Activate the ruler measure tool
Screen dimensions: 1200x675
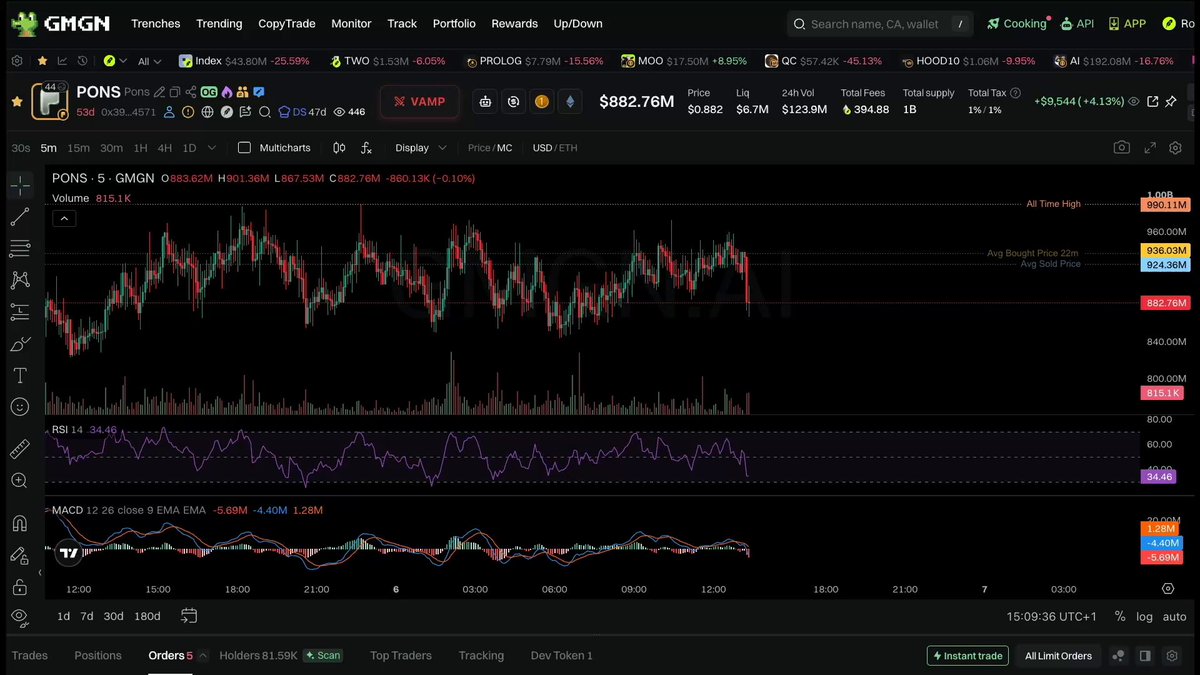click(x=19, y=449)
